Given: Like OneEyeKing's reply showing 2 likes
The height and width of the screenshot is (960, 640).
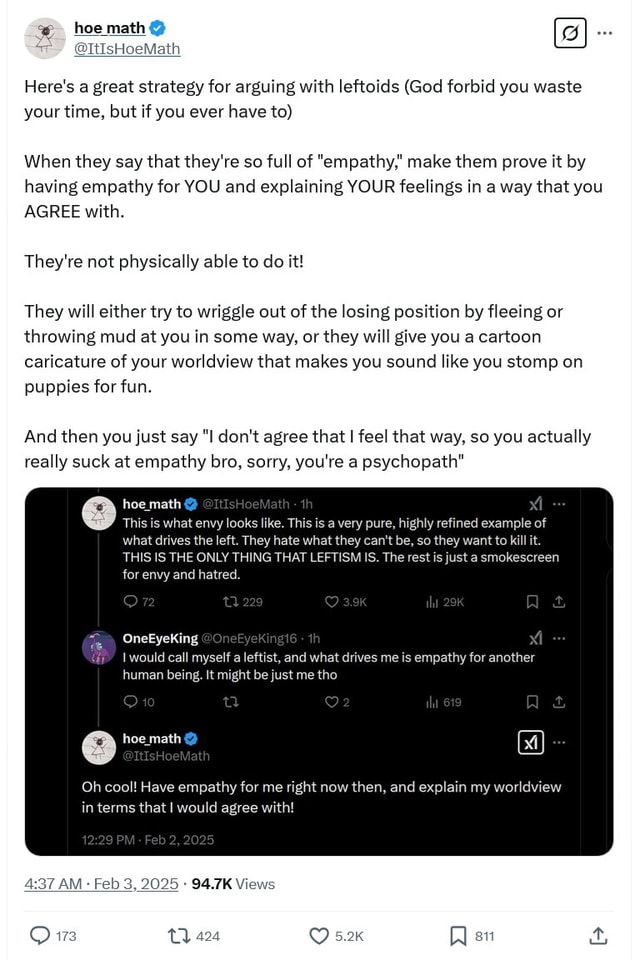Looking at the screenshot, I should click(332, 701).
